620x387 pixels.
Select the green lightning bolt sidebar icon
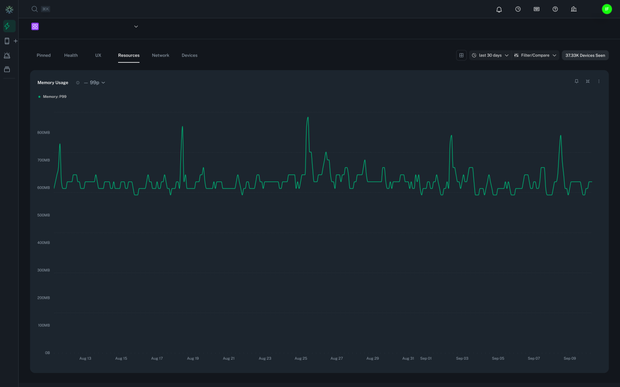click(8, 26)
